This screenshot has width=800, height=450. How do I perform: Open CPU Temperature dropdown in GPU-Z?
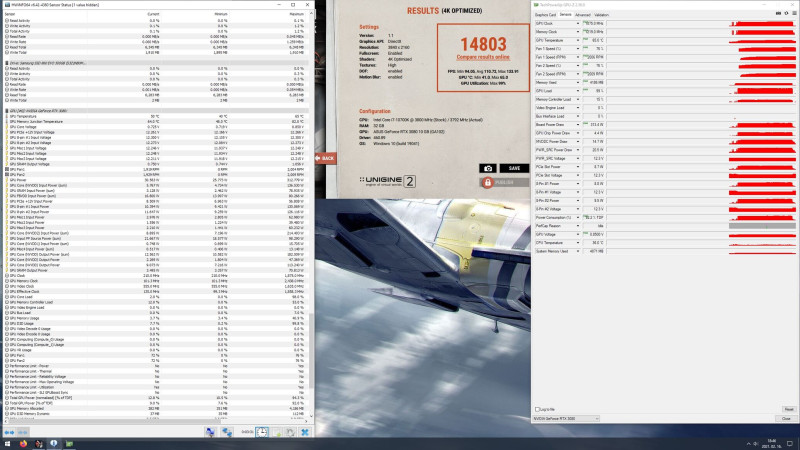pyautogui.click(x=578, y=243)
